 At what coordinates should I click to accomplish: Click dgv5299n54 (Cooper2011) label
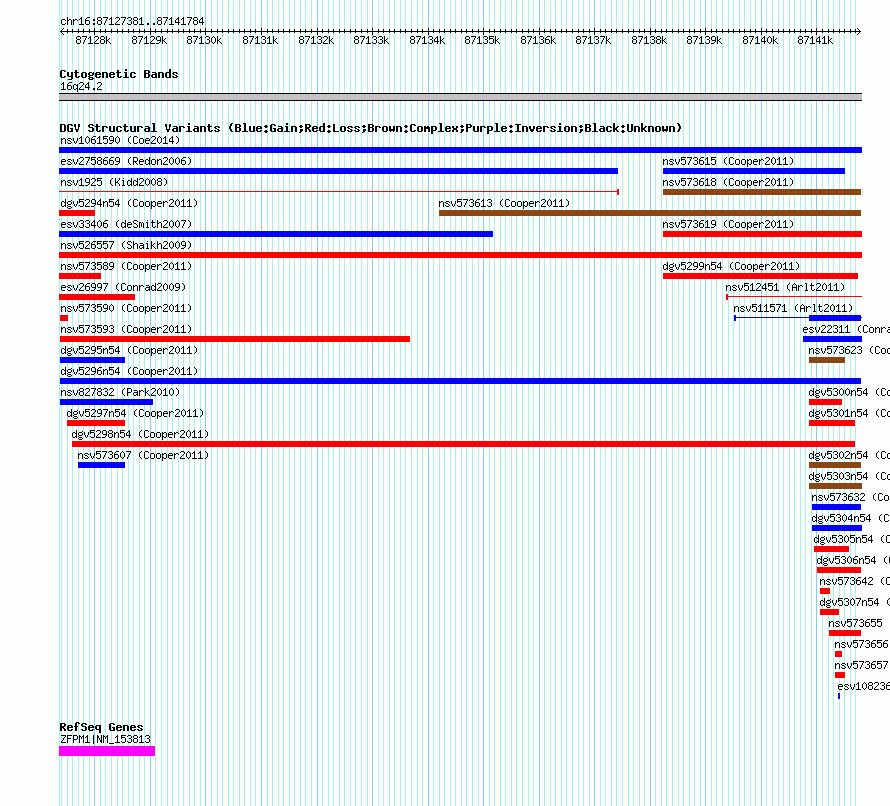[x=731, y=266]
